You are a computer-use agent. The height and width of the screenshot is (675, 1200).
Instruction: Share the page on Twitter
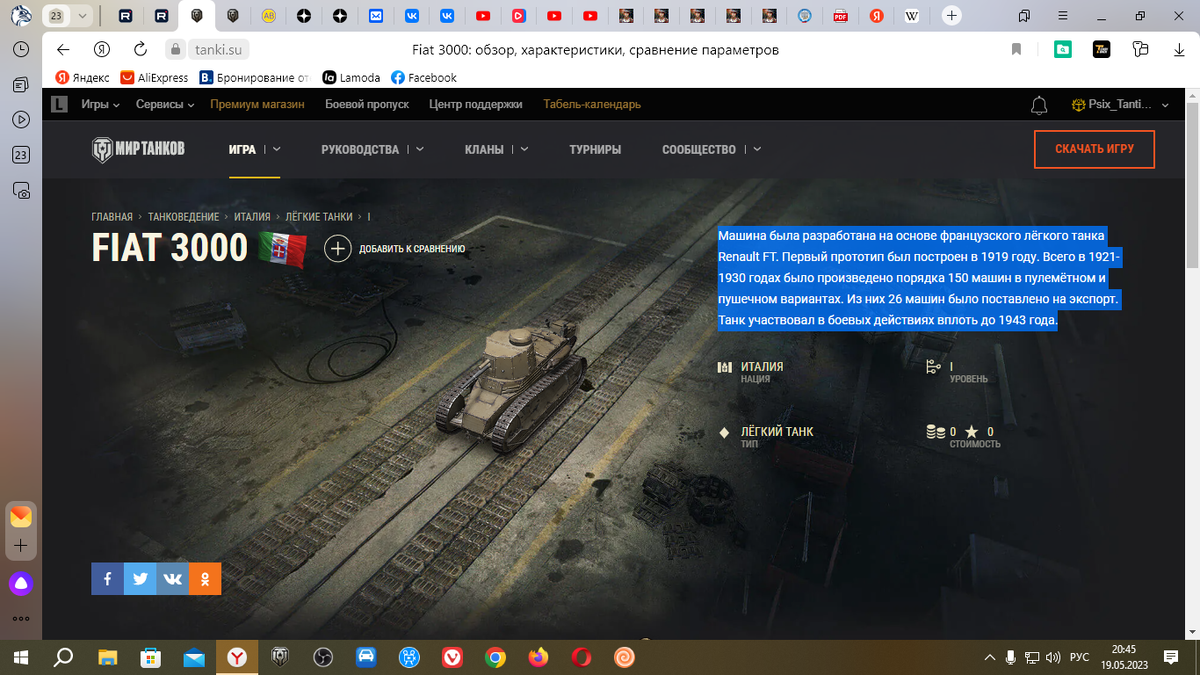coord(140,579)
